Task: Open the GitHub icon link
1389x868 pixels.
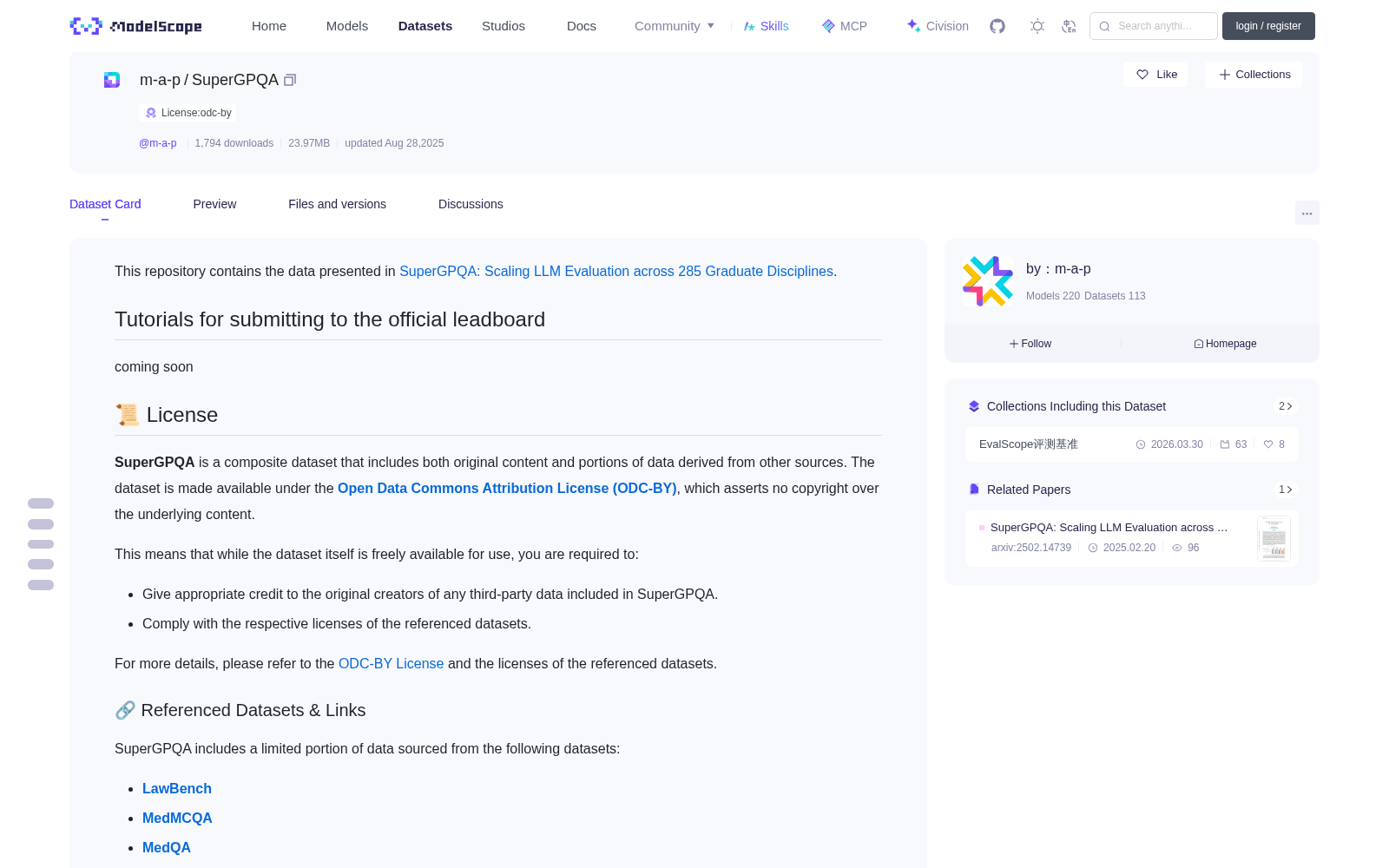Action: click(997, 26)
